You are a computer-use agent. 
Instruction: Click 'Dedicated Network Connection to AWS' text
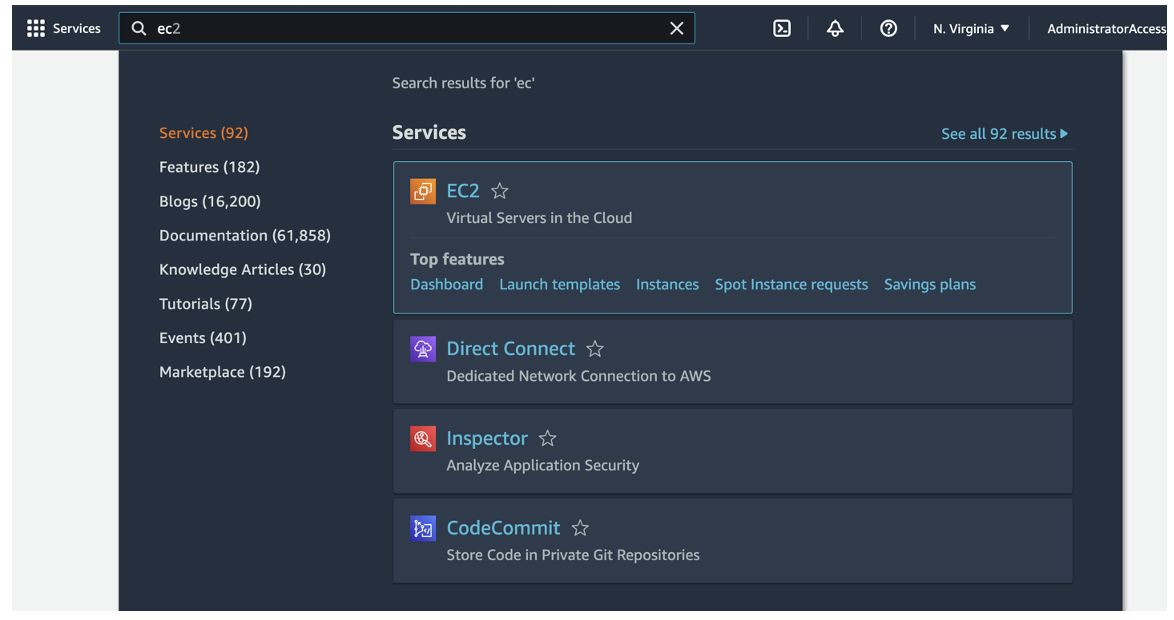coord(579,376)
